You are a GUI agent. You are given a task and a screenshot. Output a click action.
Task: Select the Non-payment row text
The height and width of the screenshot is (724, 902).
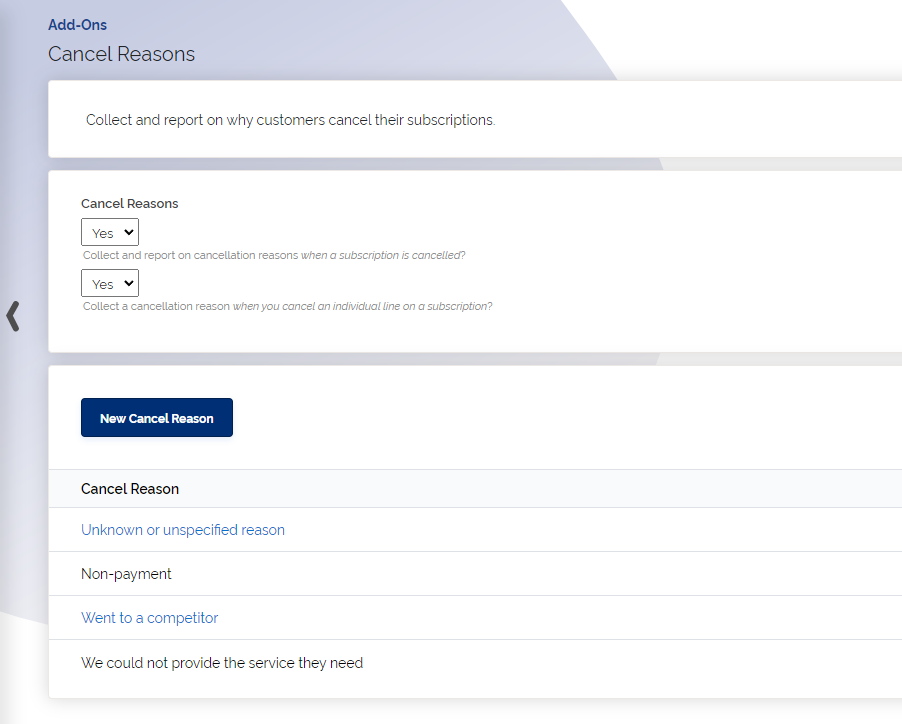pos(126,574)
